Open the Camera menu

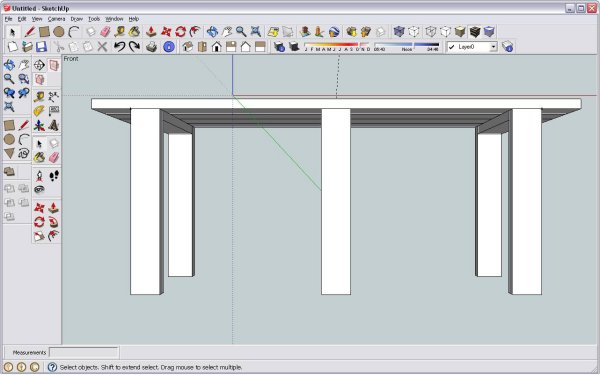56,19
